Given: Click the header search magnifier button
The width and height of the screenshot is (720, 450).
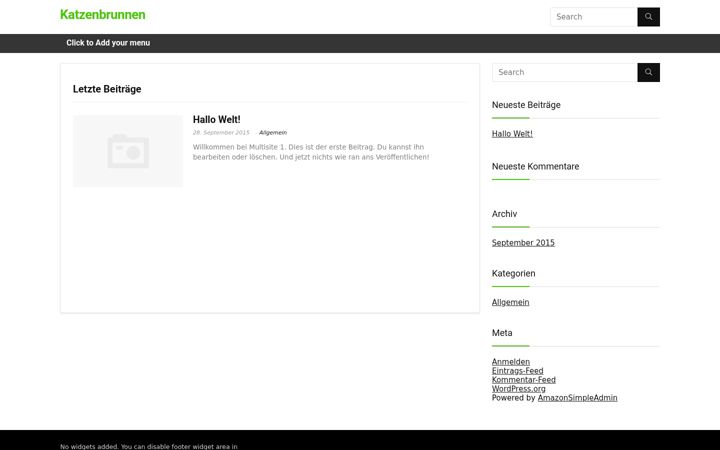Looking at the screenshot, I should click(x=648, y=17).
